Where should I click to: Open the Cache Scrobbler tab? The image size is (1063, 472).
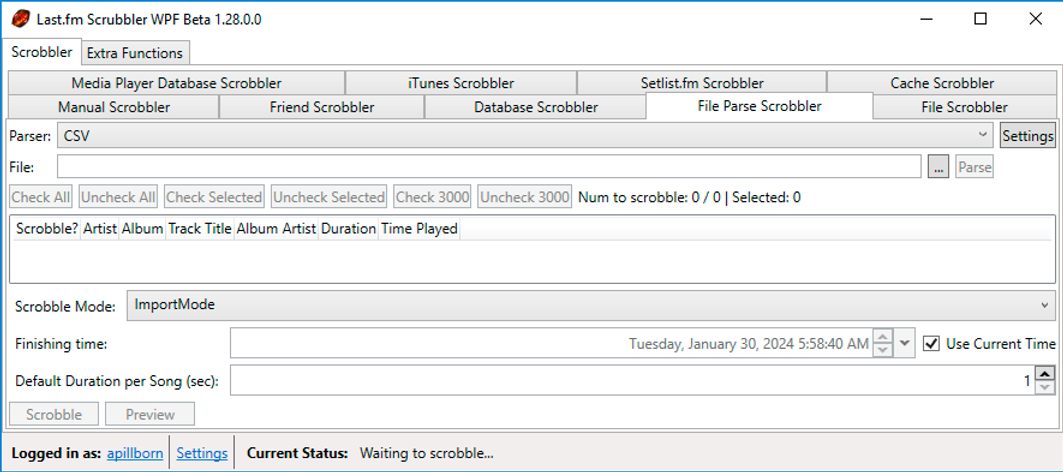point(942,83)
